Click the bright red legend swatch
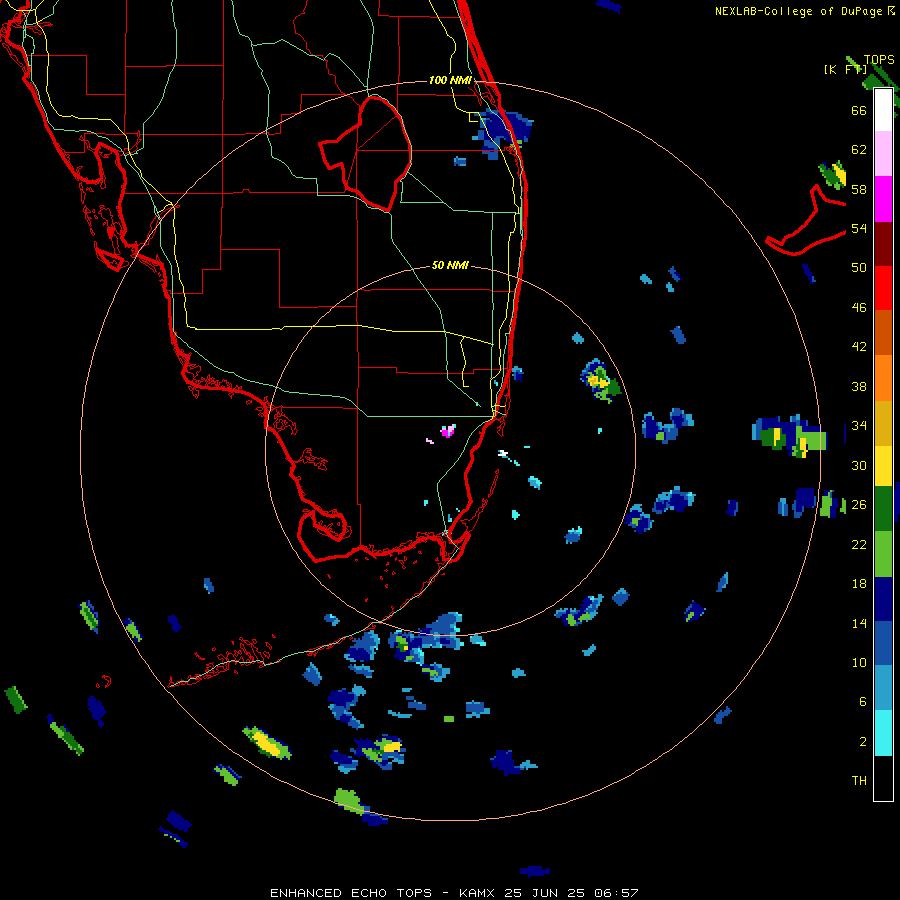The height and width of the screenshot is (900, 900). tap(883, 288)
